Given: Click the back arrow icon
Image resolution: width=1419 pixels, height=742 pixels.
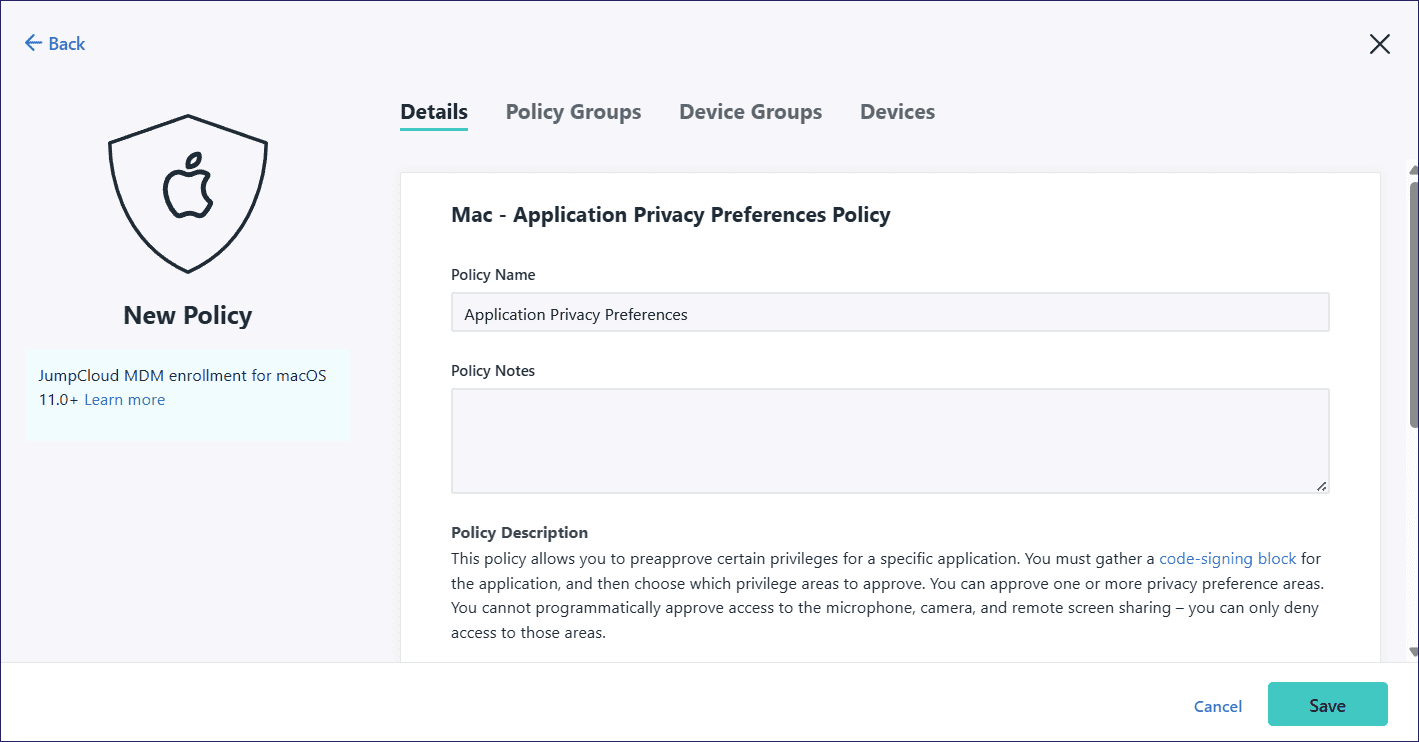Looking at the screenshot, I should [x=33, y=43].
